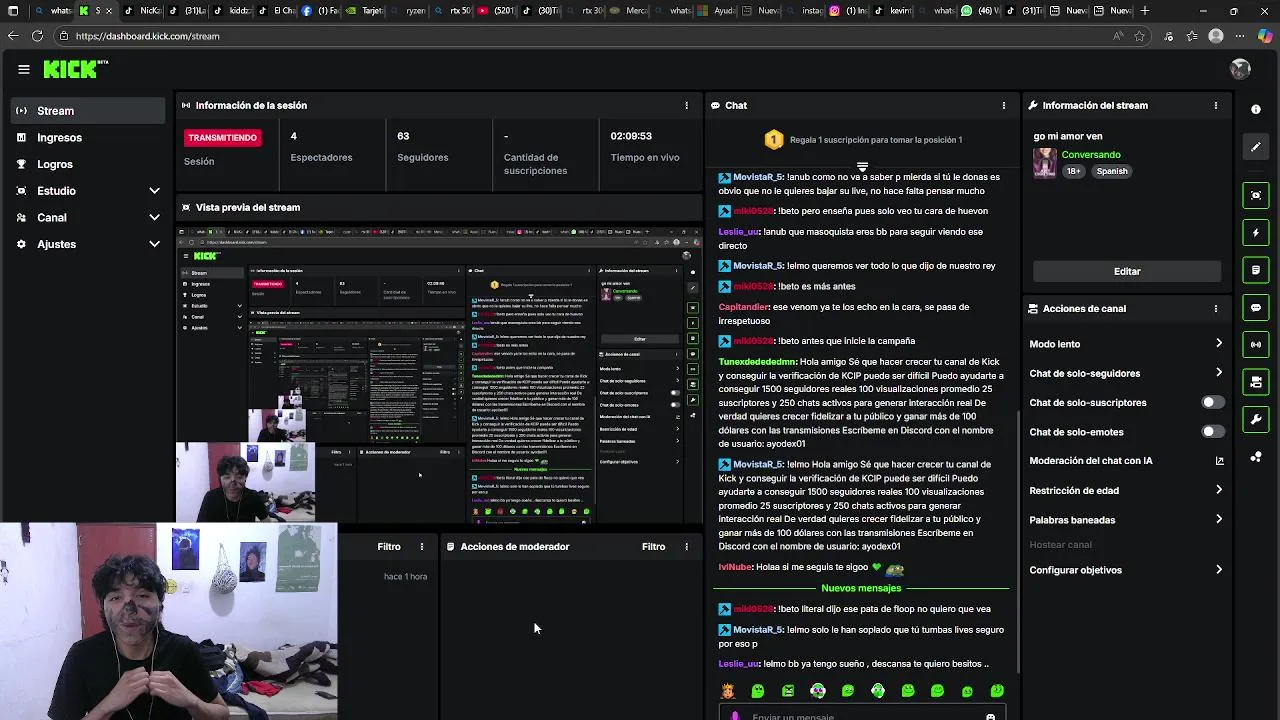The width and height of the screenshot is (1280, 720).
Task: Toggle the wrench panel icon in right toolbar
Action: tap(1256, 419)
